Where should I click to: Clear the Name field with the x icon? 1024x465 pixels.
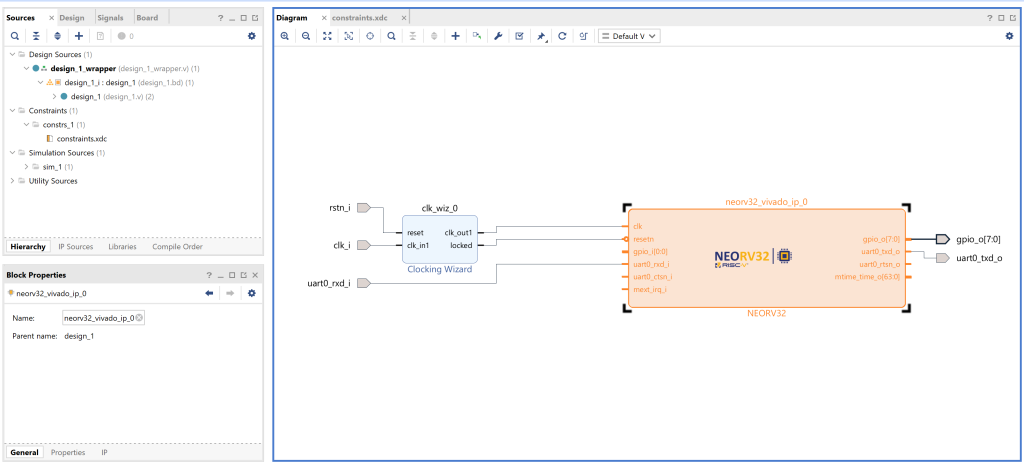coord(138,318)
